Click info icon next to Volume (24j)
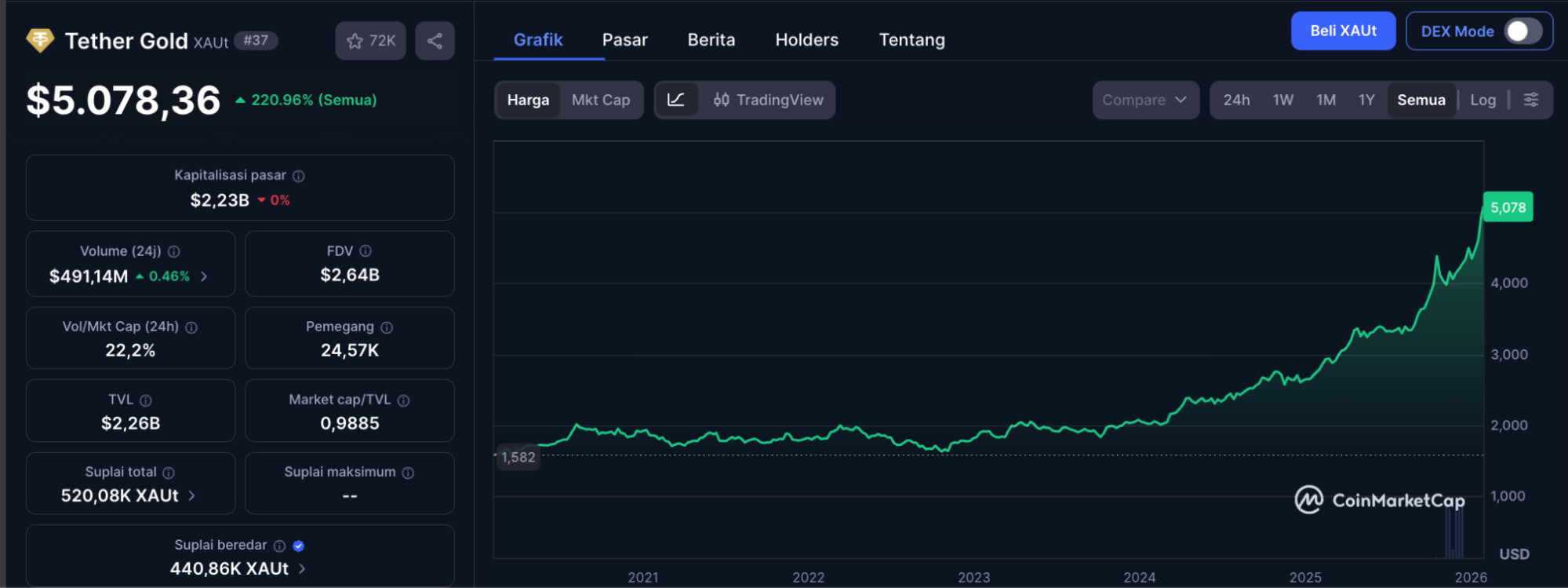The width and height of the screenshot is (1568, 588). 174,251
